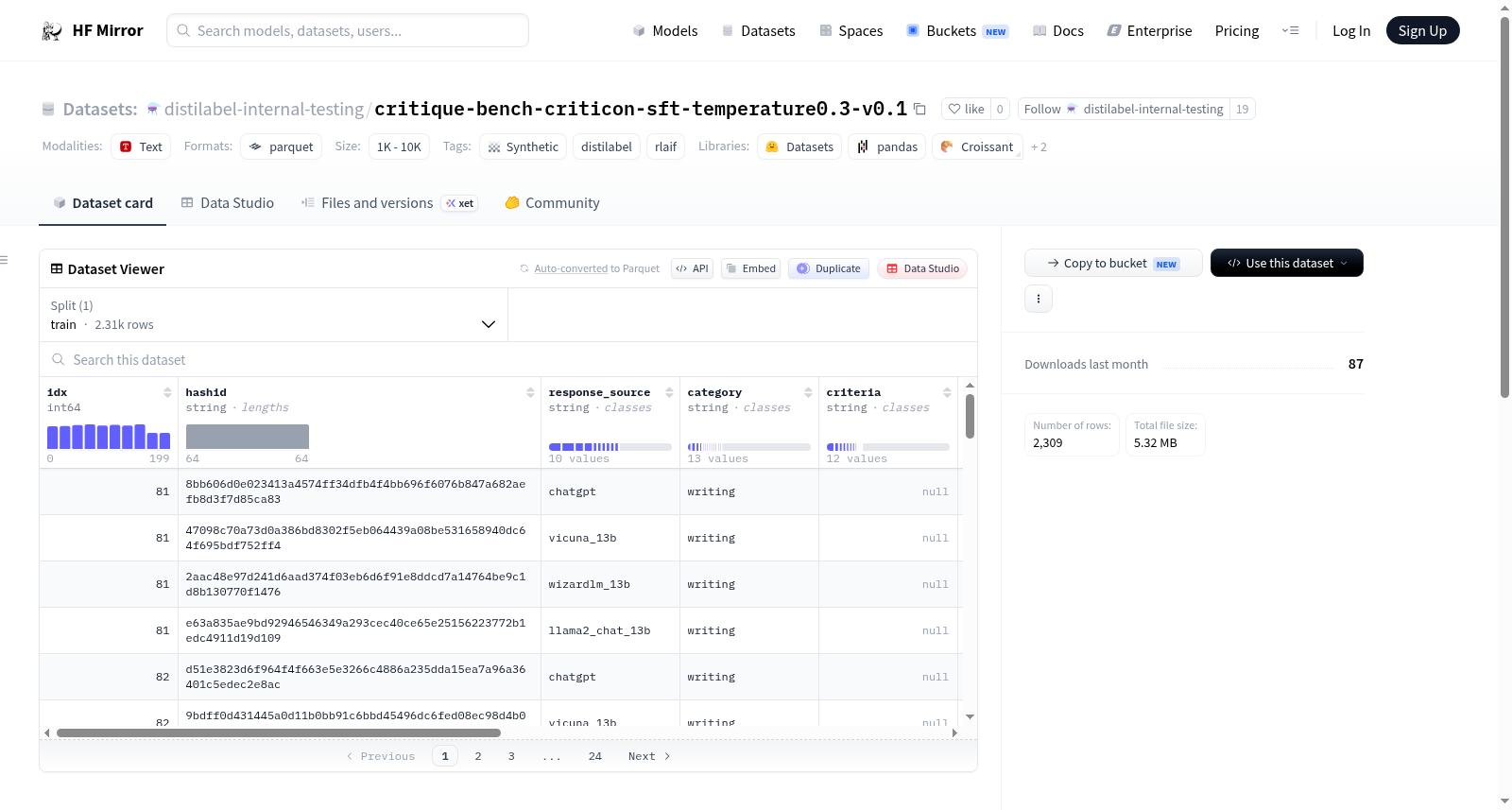This screenshot has height=810, width=1512.
Task: Open the more navigation menu icon
Action: click(1290, 30)
